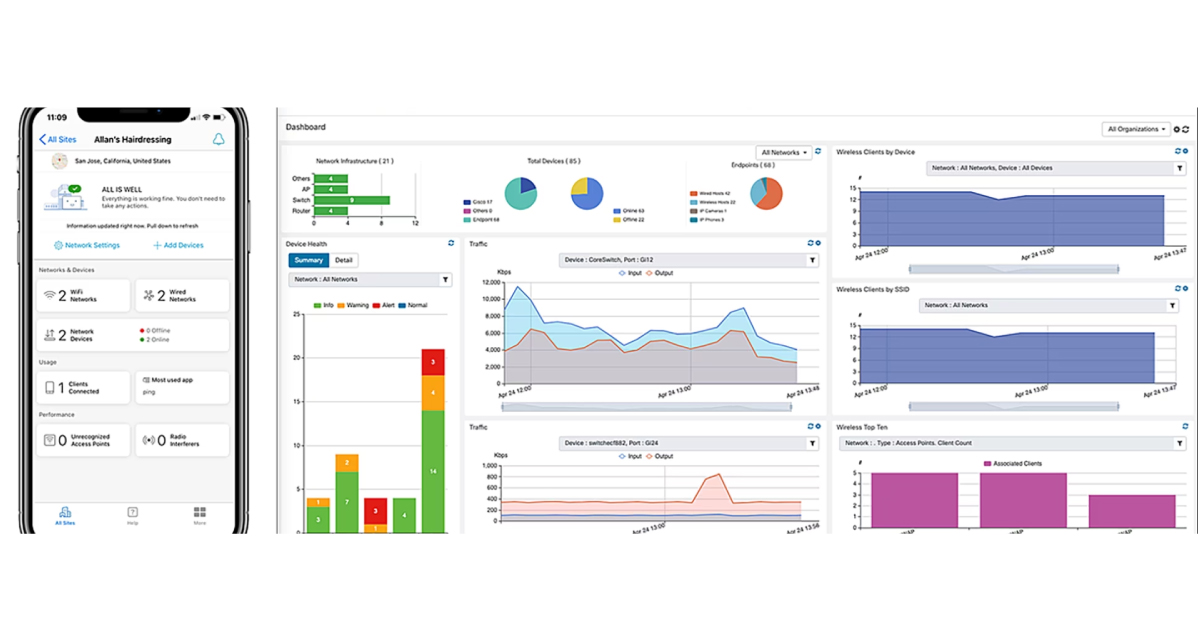Toggle the Warning legend series in Device Health

point(354,305)
